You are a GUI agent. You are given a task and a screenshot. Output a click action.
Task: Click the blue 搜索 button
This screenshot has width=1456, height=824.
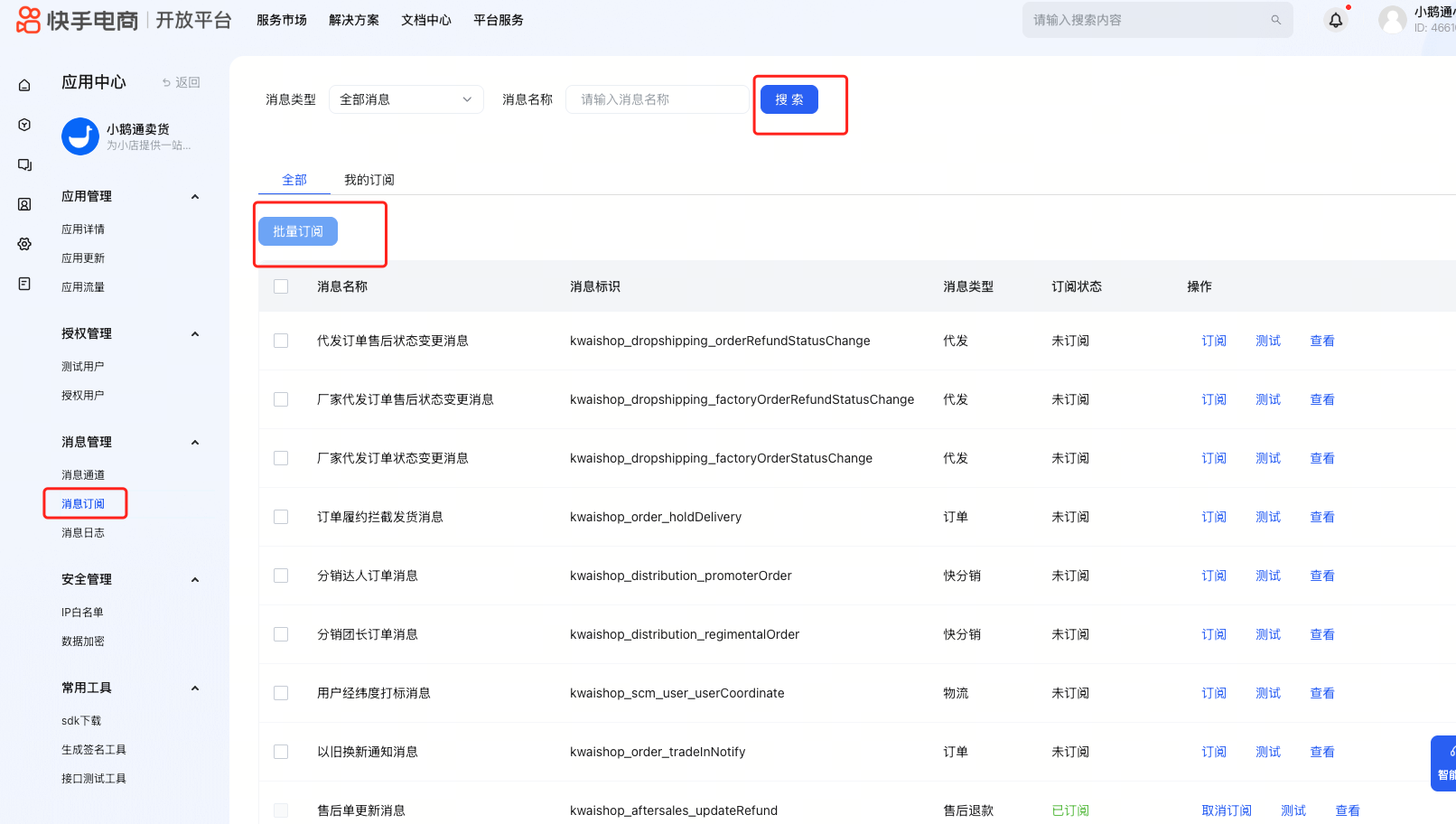(789, 99)
